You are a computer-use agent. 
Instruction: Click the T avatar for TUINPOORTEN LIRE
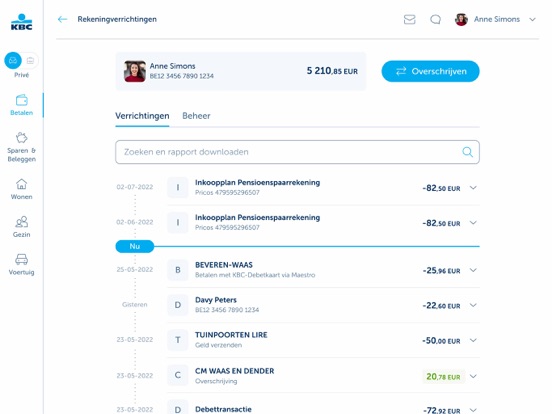[178, 340]
